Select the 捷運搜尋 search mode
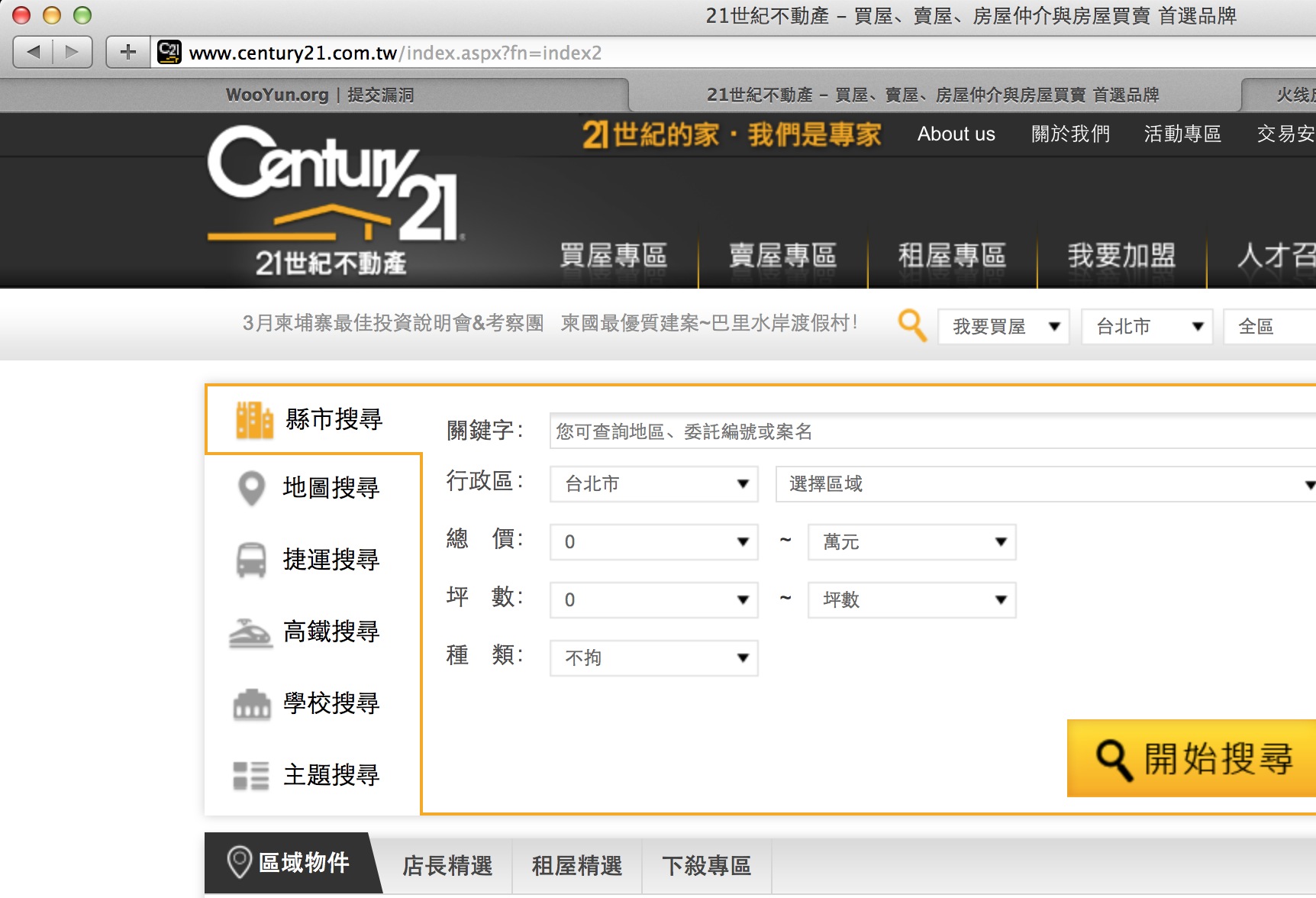Screen dimensions: 1316x898 (x=313, y=560)
